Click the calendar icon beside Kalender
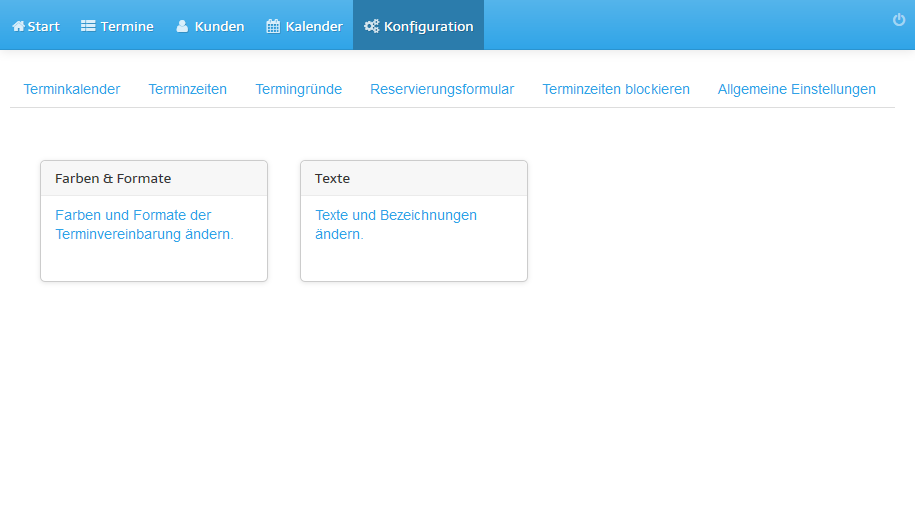Screen dimensions: 915x505 click(273, 26)
